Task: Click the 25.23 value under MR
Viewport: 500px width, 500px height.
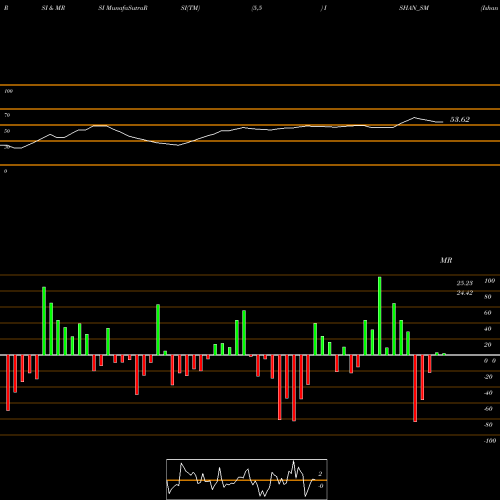Action: pyautogui.click(x=465, y=283)
